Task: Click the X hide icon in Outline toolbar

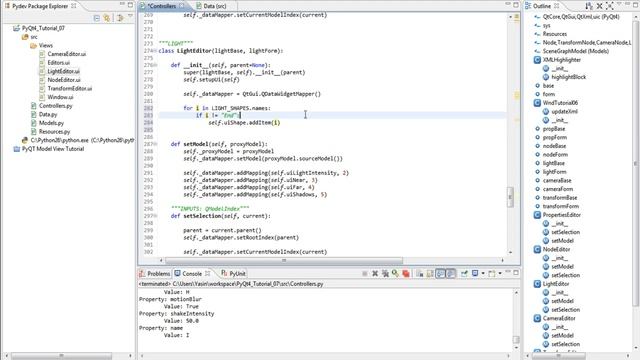Action: click(x=599, y=6)
